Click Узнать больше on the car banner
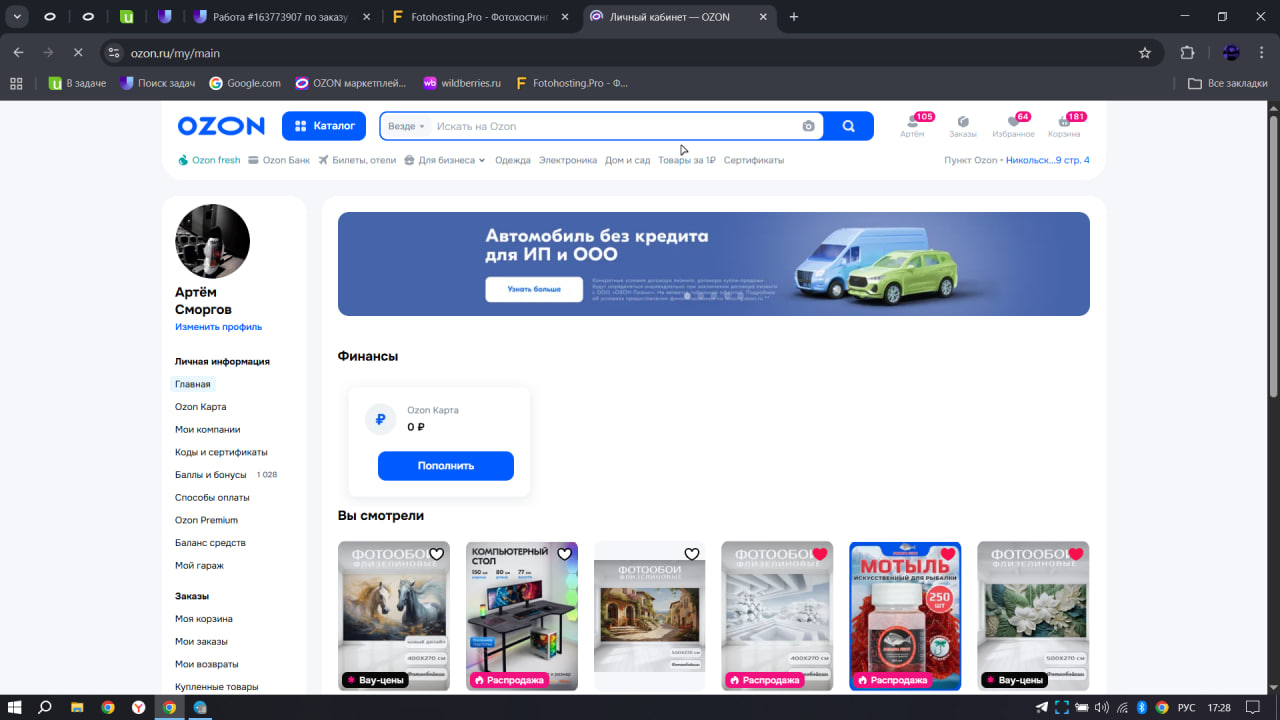This screenshot has width=1280, height=720. click(x=534, y=289)
